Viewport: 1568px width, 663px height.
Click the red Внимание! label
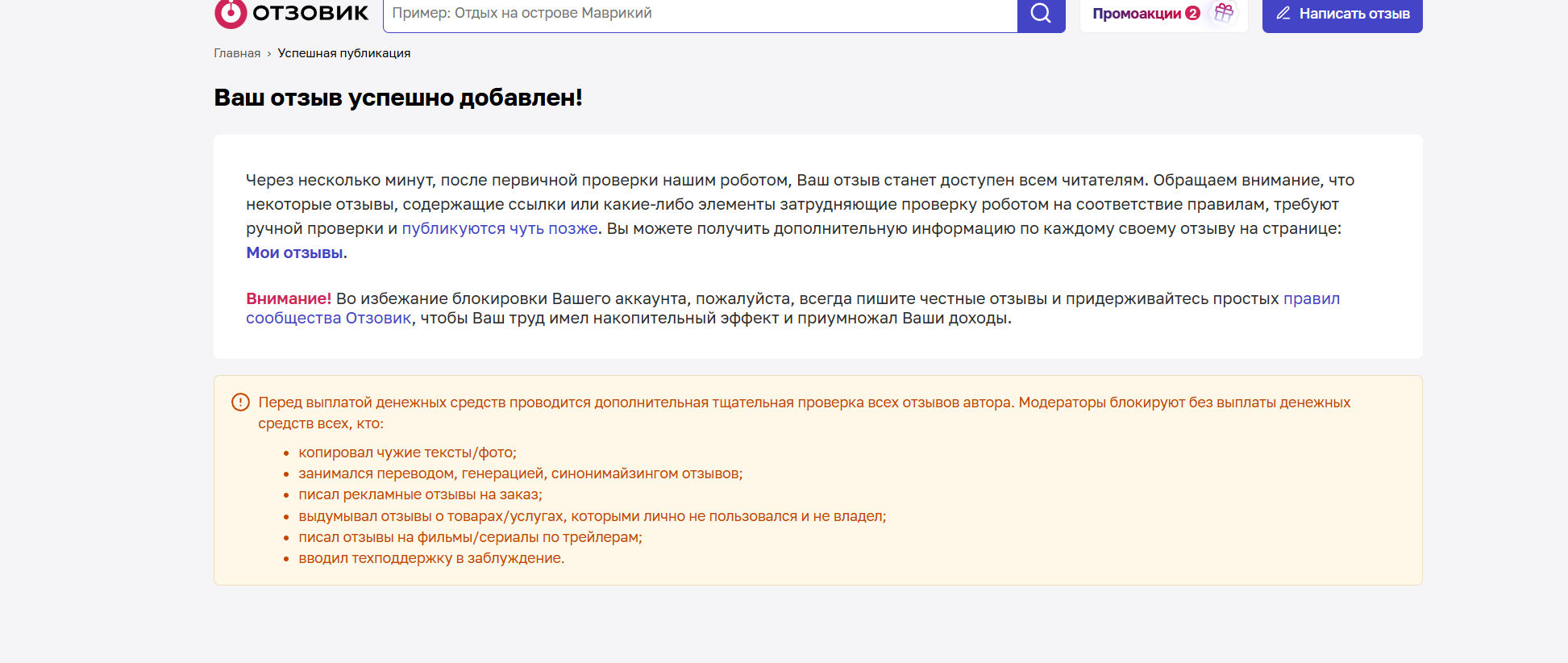(x=289, y=298)
